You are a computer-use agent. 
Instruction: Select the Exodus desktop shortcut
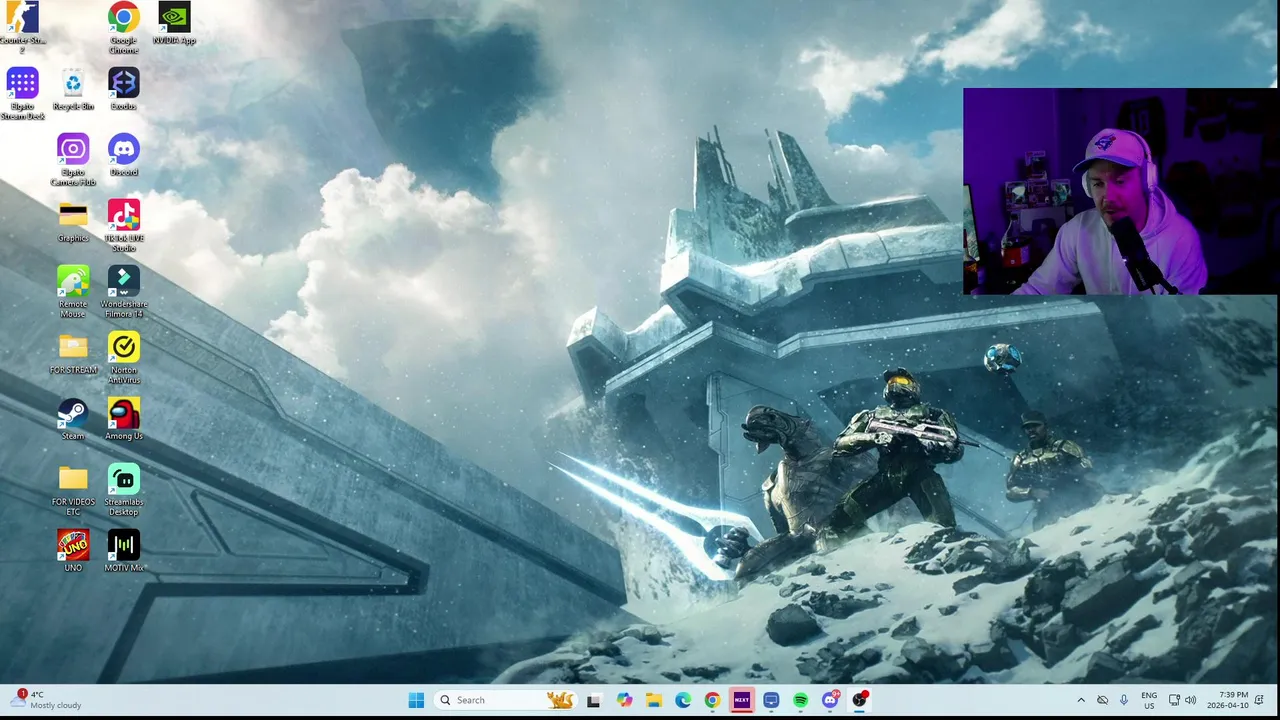pyautogui.click(x=123, y=89)
